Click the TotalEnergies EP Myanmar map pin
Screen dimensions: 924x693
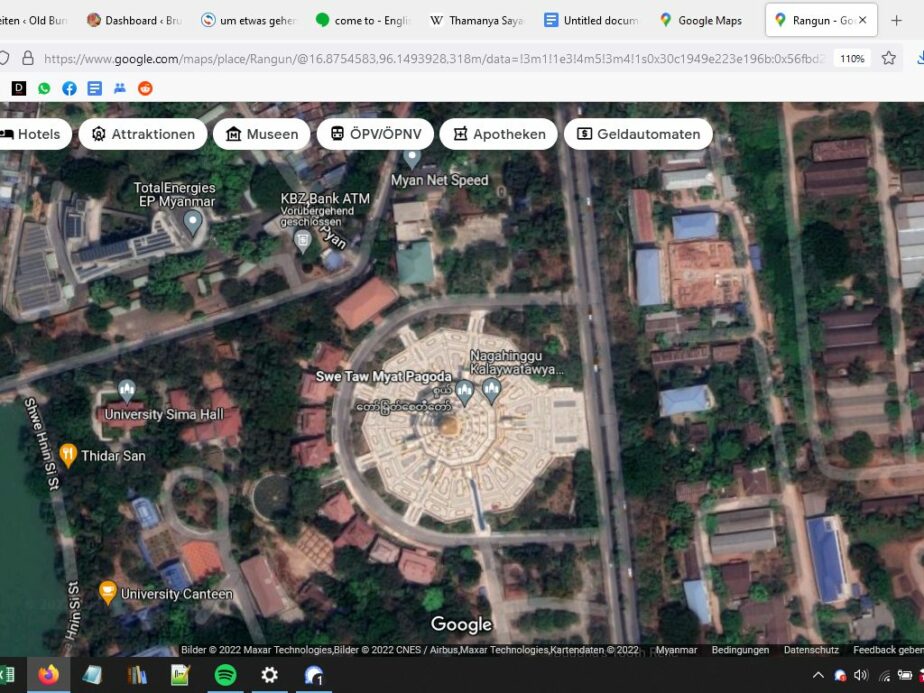tap(193, 221)
